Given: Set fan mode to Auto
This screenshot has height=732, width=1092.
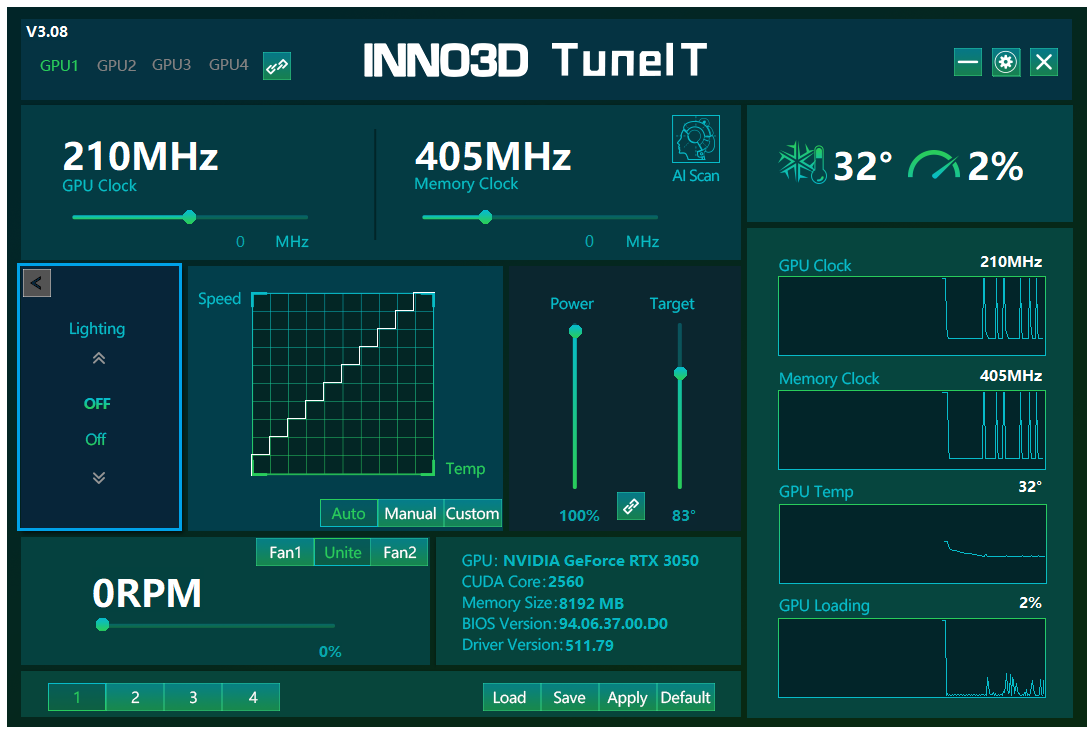Looking at the screenshot, I should pos(349,513).
